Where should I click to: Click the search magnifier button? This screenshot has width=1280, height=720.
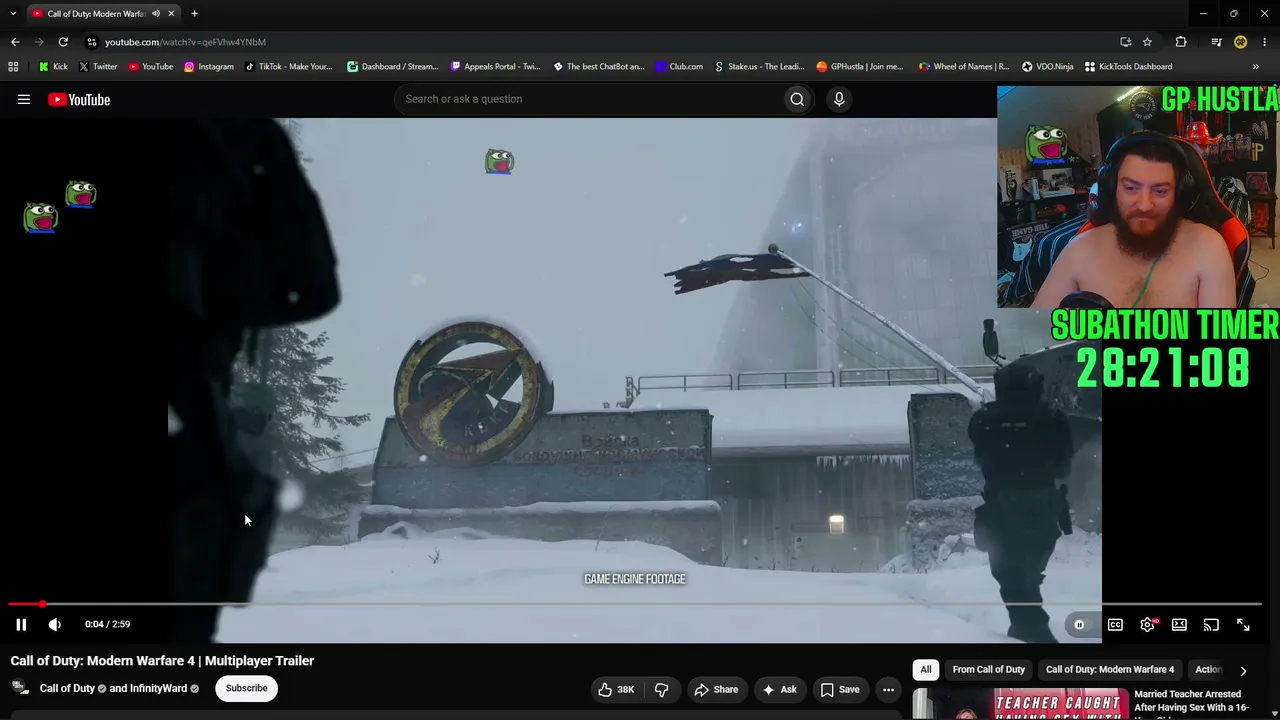pos(797,99)
